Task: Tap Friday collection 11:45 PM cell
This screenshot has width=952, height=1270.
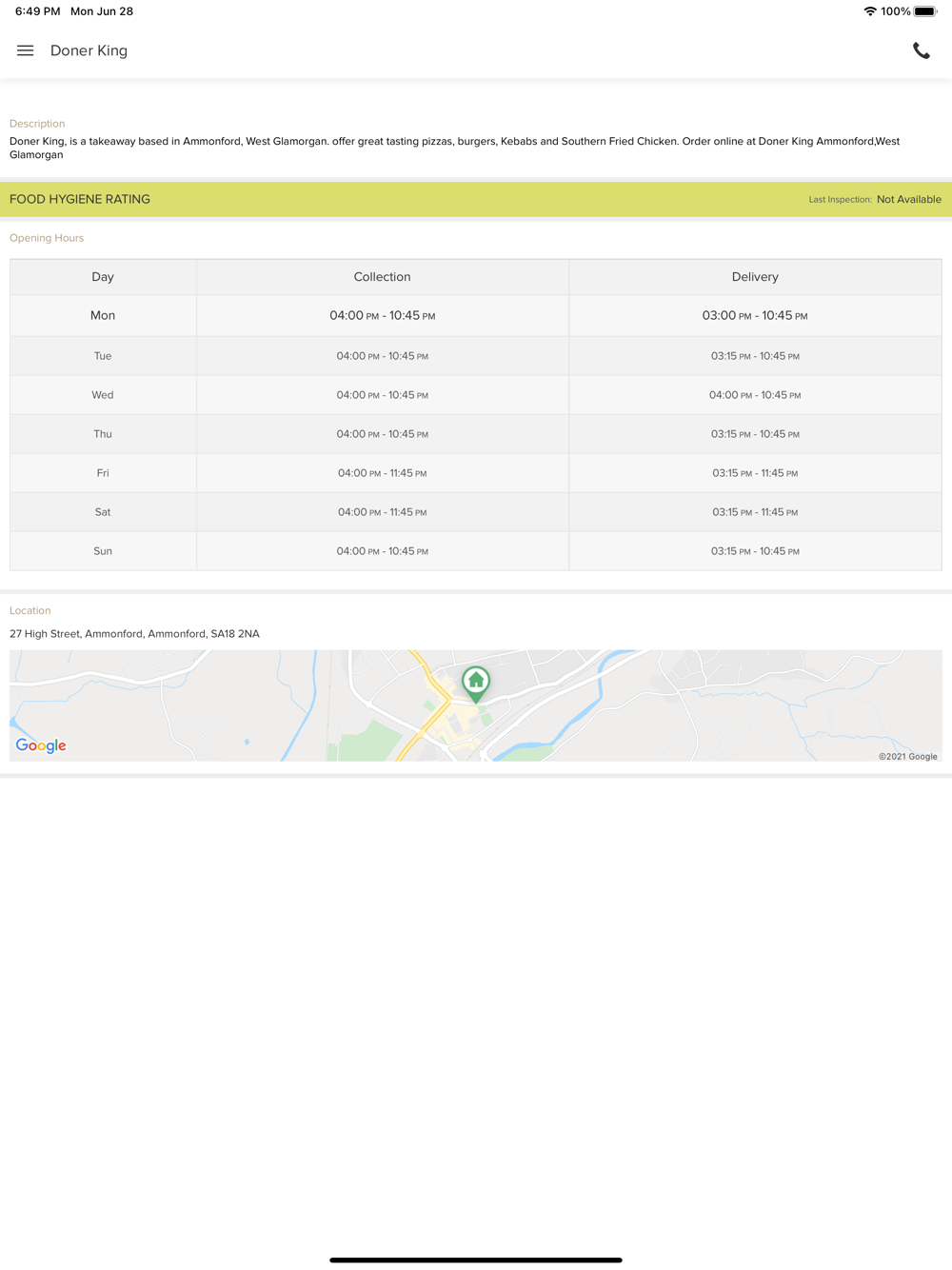Action: pyautogui.click(x=383, y=473)
